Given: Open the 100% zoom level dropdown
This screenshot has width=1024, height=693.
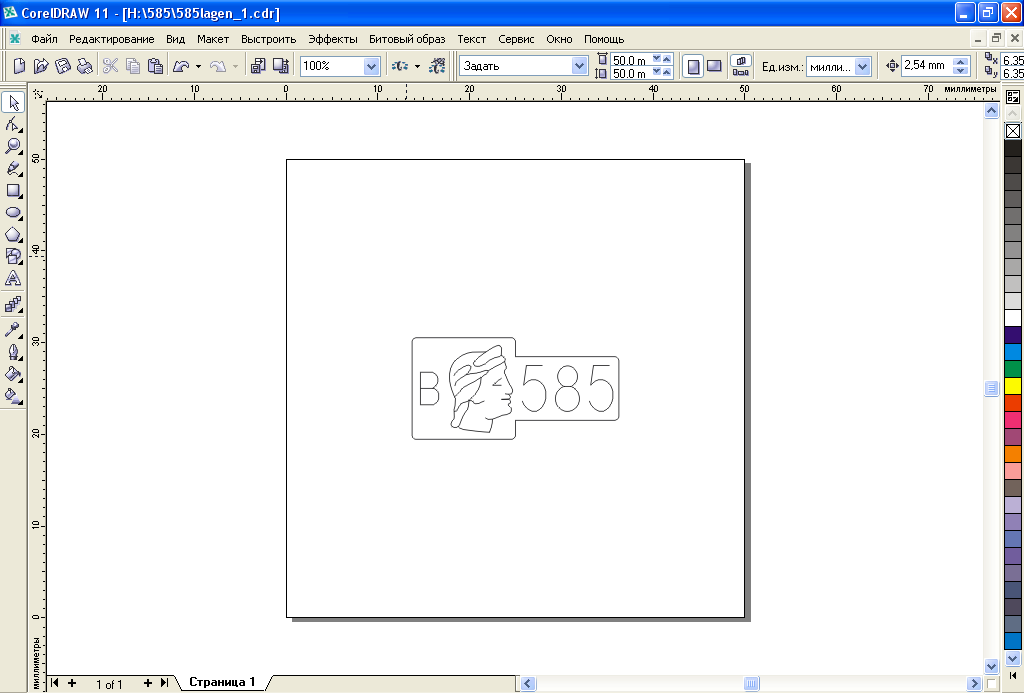Looking at the screenshot, I should [371, 66].
